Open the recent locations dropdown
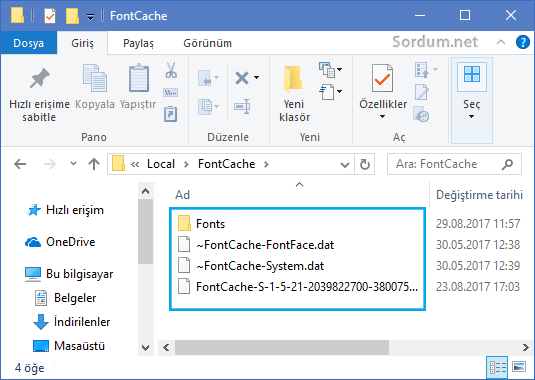Image resolution: width=535 pixels, height=380 pixels. coord(73,163)
